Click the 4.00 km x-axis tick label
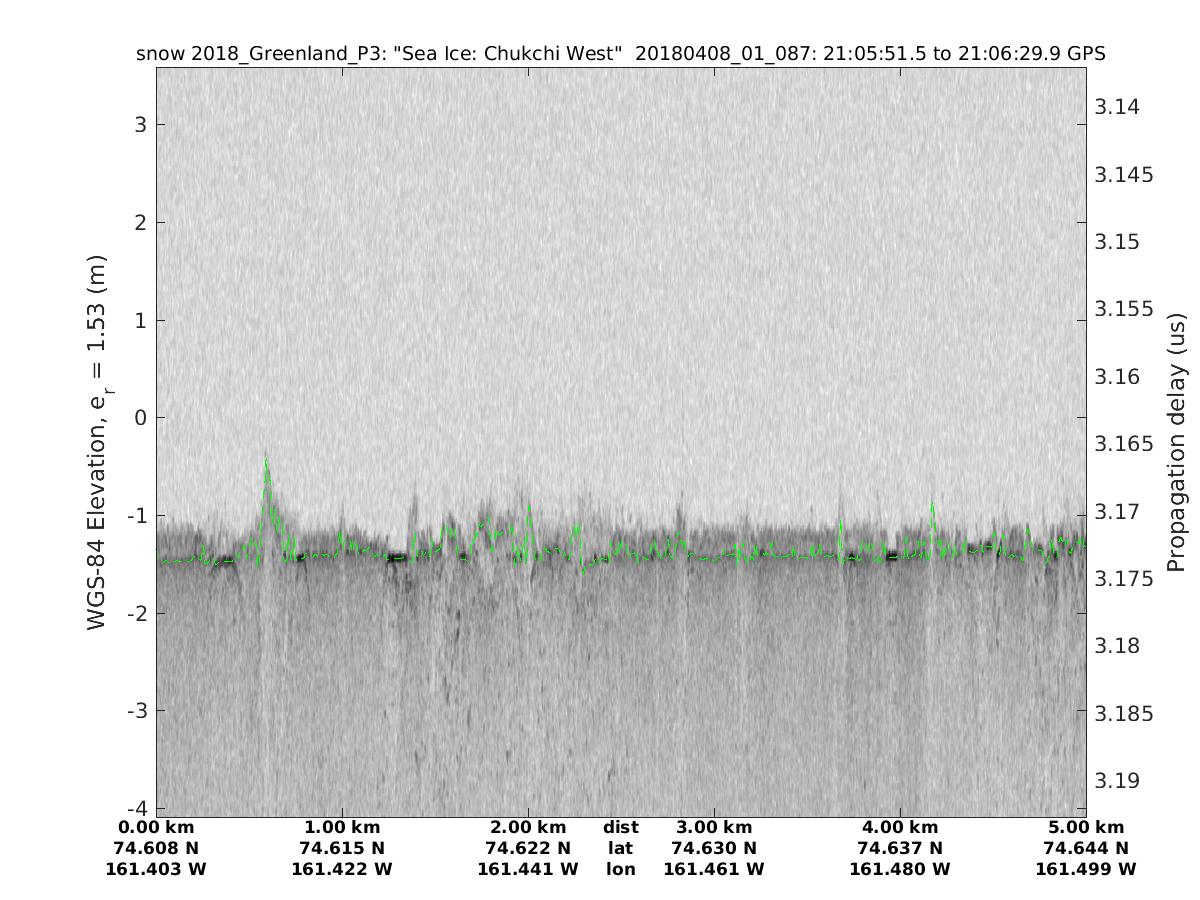The height and width of the screenshot is (900, 1200). tap(900, 827)
